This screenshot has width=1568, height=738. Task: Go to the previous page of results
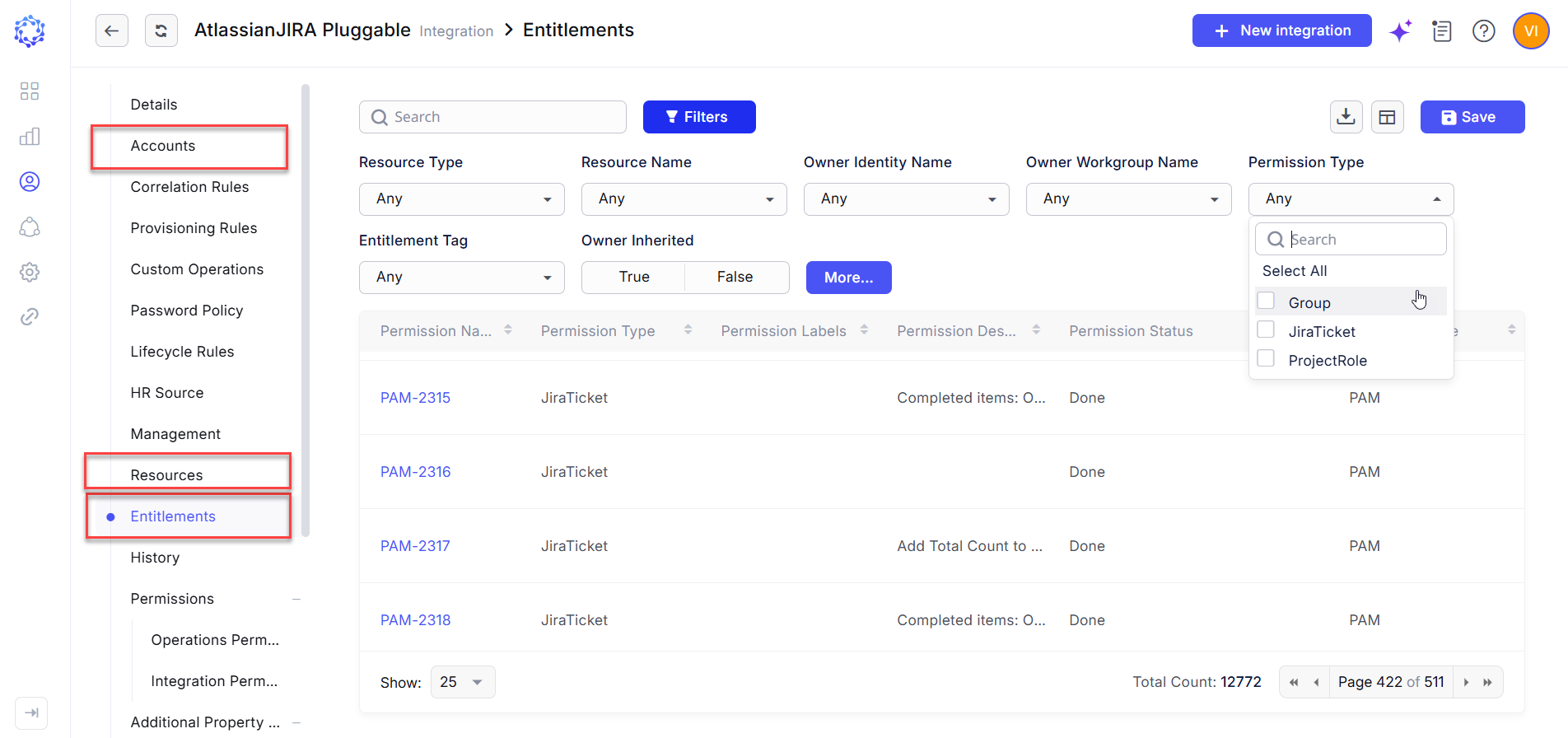(x=1317, y=682)
